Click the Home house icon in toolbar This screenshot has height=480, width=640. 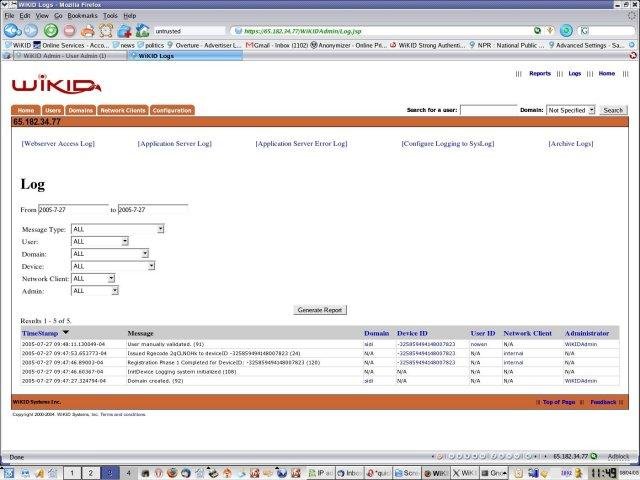pyautogui.click(x=142, y=31)
